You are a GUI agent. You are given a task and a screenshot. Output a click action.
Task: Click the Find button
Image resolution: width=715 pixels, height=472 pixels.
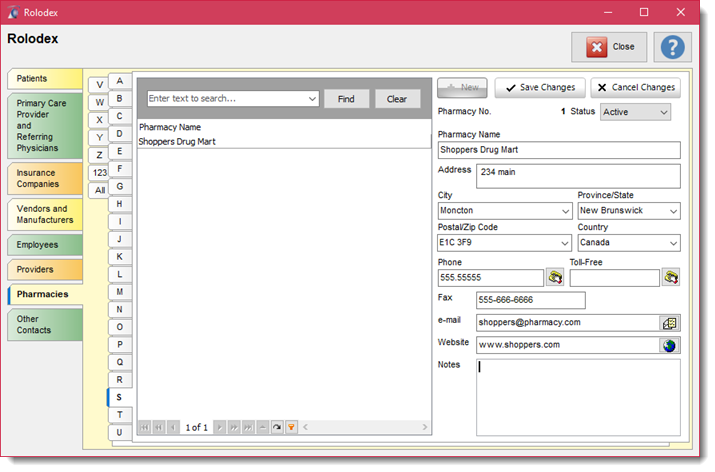[346, 99]
